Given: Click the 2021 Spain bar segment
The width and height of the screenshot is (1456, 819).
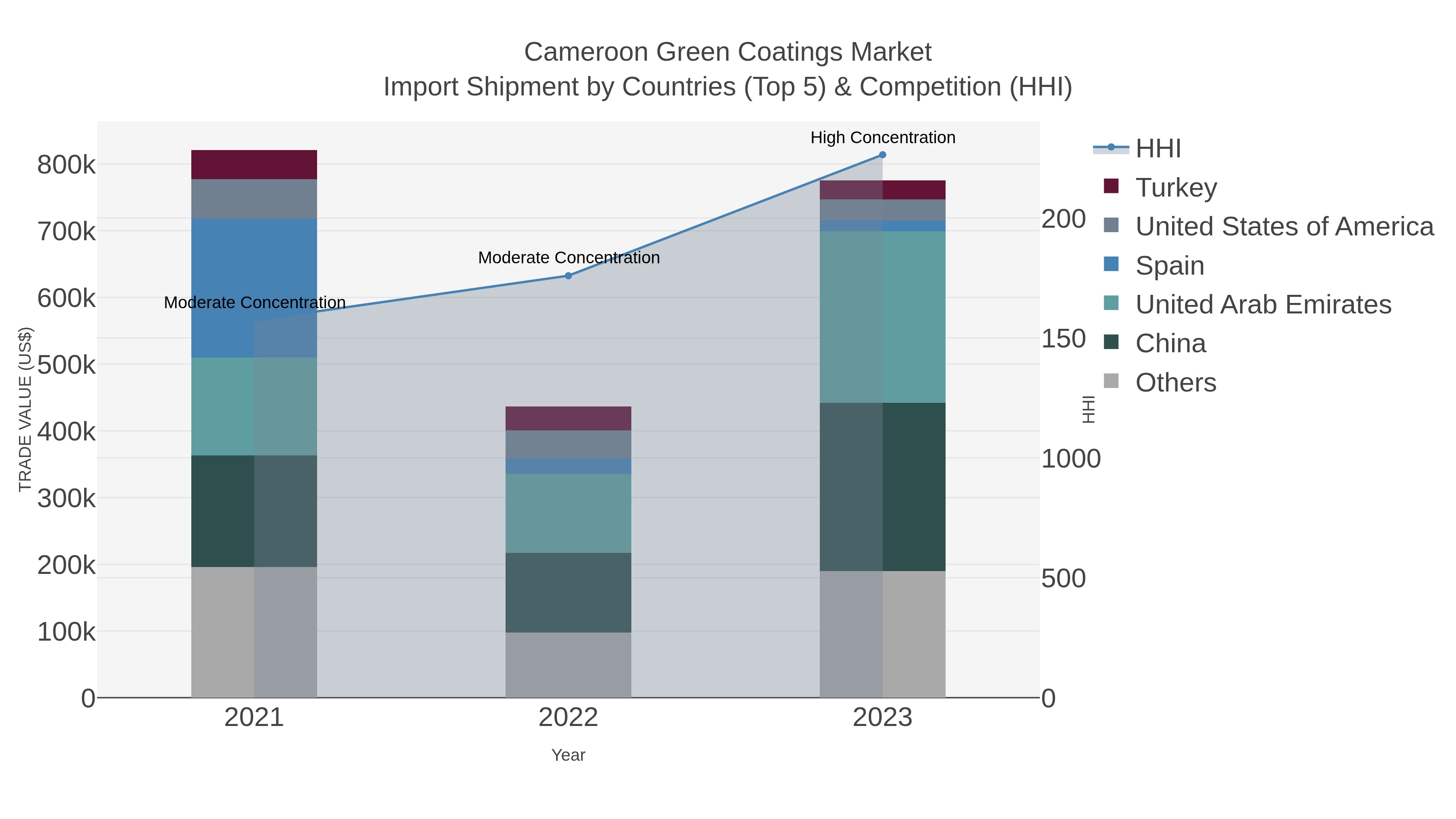Looking at the screenshot, I should 254,288.
